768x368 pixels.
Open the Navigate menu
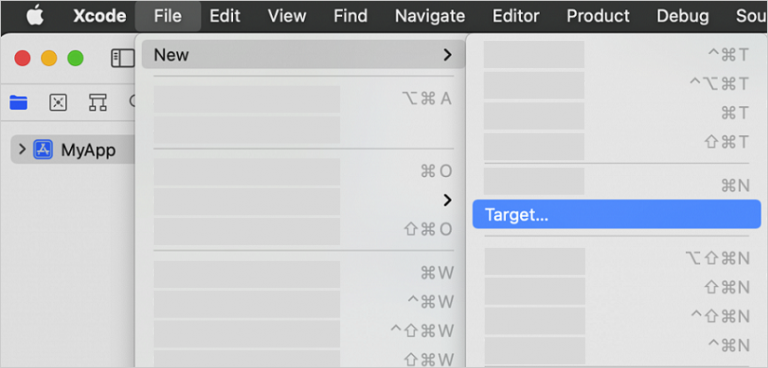tap(430, 16)
